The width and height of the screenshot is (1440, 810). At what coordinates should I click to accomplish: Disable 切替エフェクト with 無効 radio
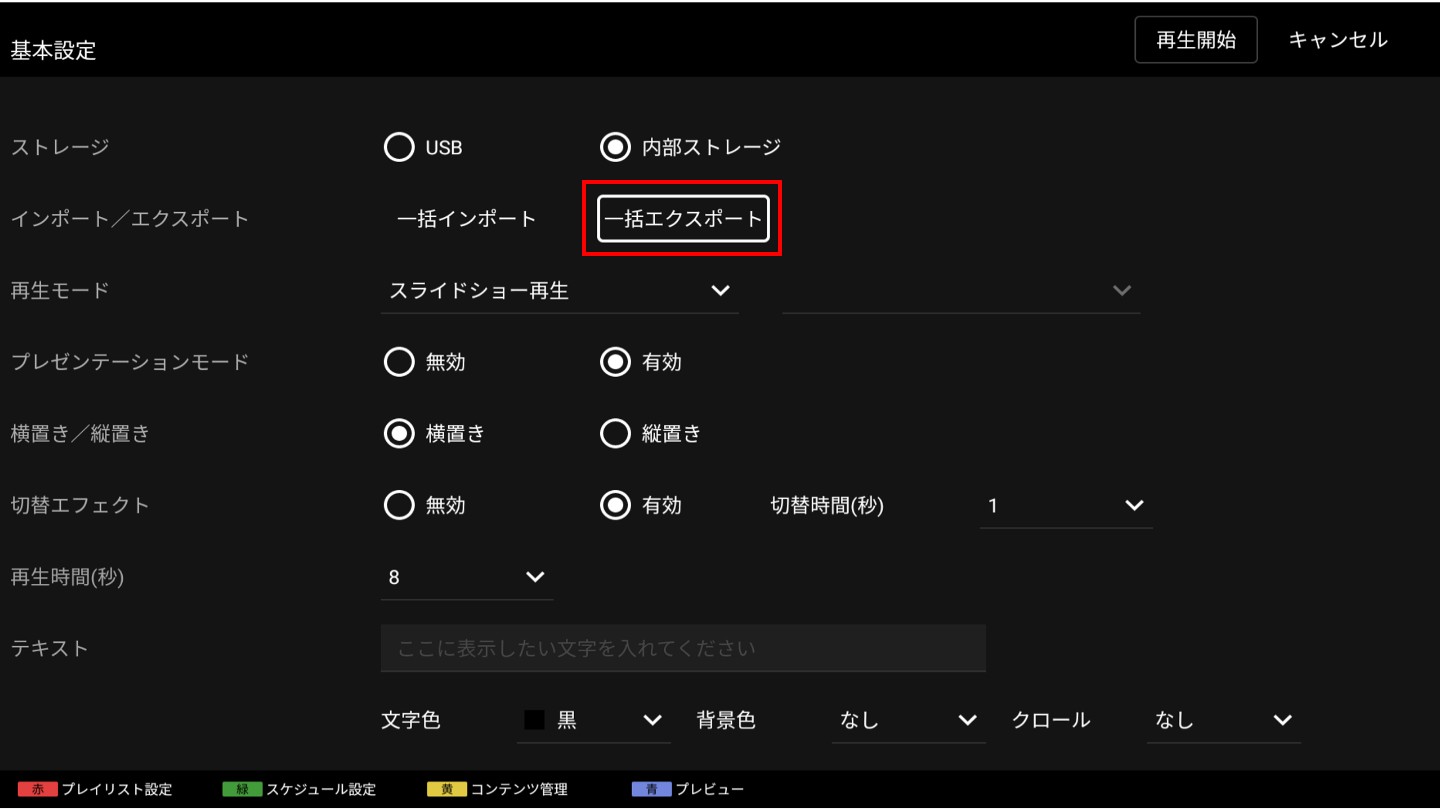tap(399, 505)
